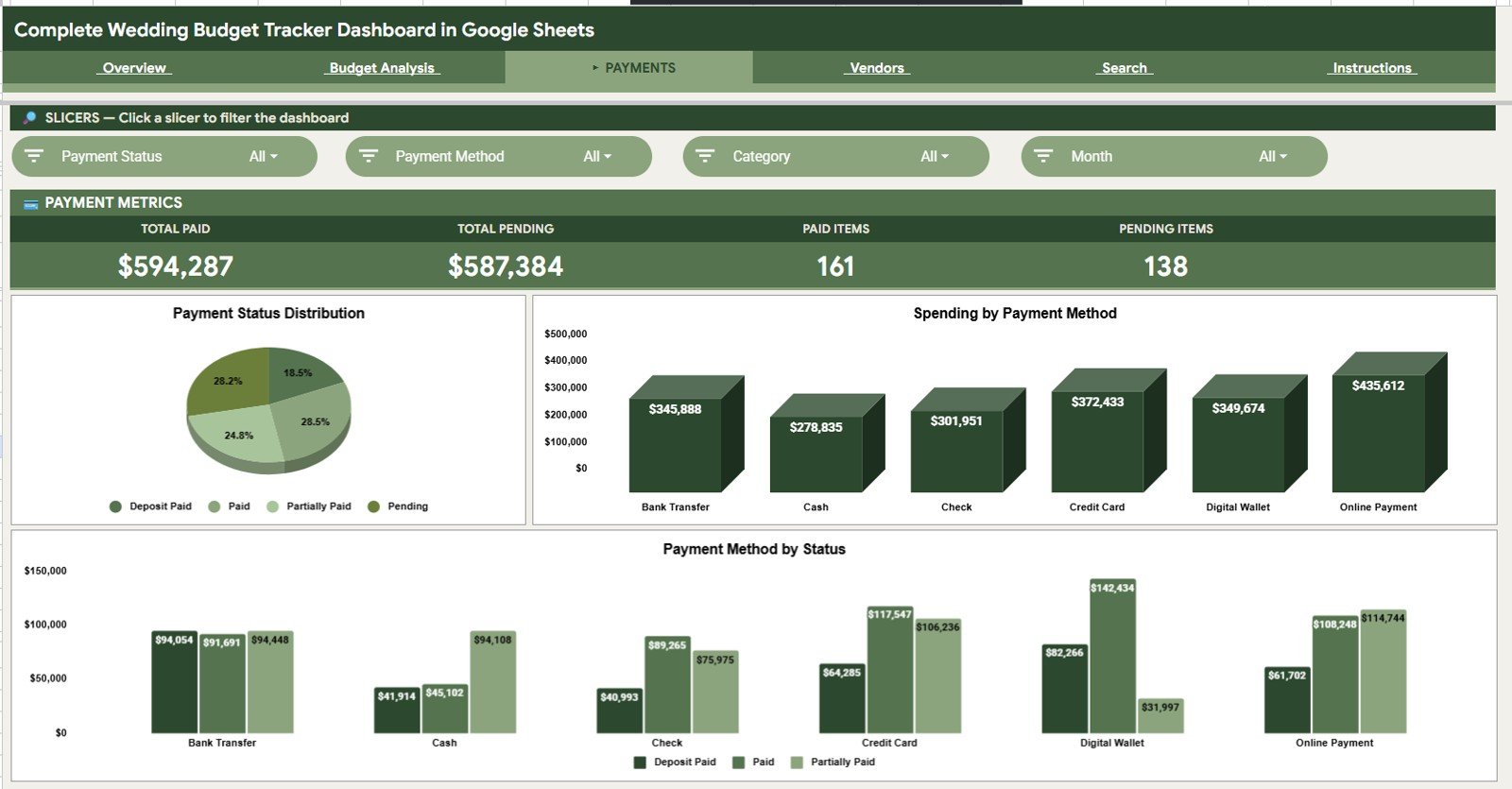The height and width of the screenshot is (789, 1512).
Task: Click Paid legend entry in pie chart
Action: (230, 506)
